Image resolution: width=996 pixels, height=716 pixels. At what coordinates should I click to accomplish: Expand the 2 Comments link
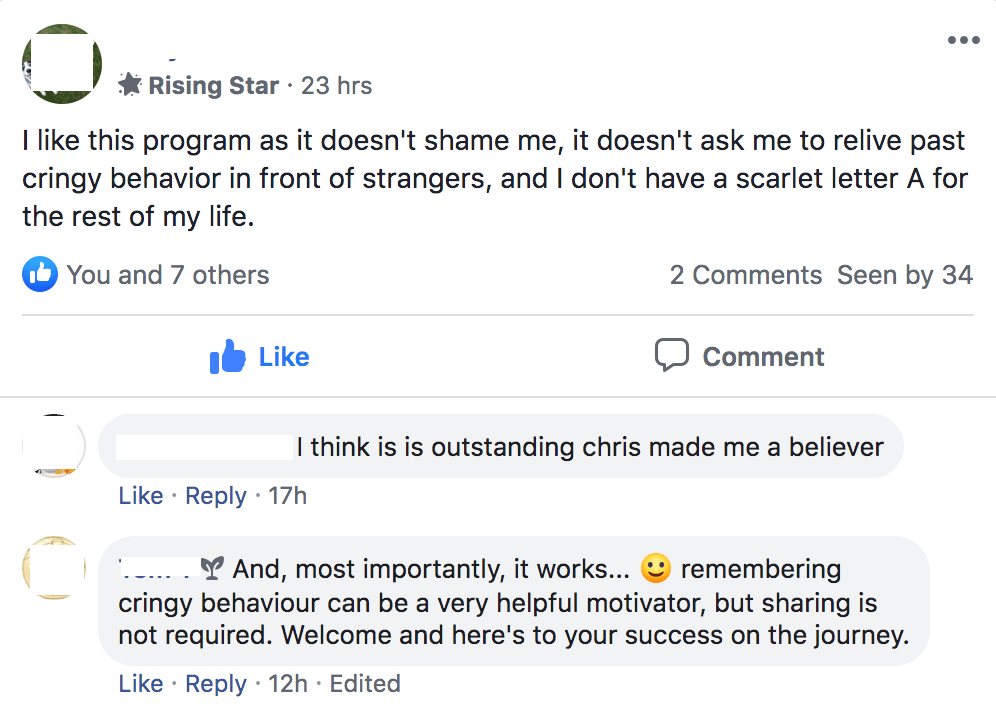tap(746, 275)
